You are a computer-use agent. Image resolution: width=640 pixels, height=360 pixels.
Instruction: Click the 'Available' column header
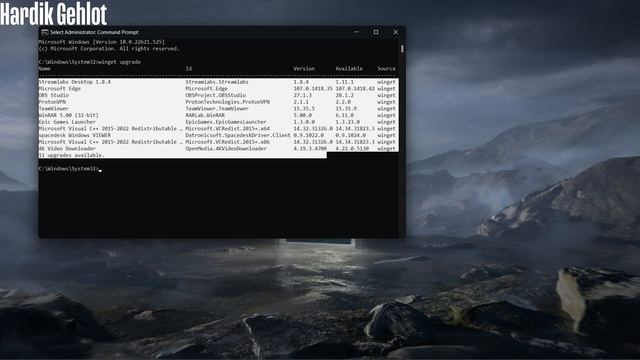[349, 69]
